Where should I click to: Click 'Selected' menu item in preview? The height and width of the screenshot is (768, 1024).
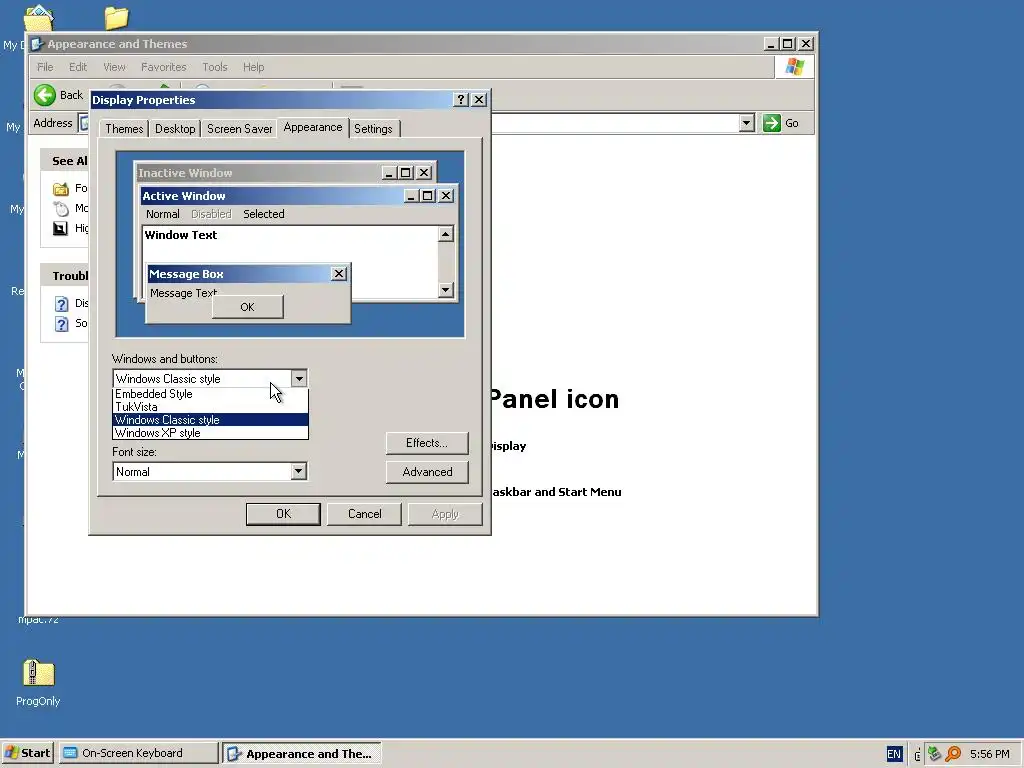(x=264, y=214)
